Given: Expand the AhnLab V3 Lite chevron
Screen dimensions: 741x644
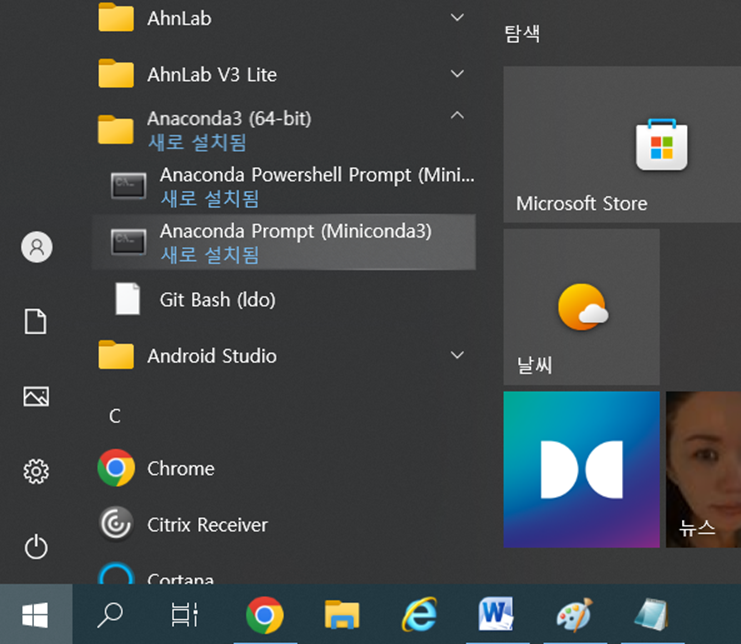Looking at the screenshot, I should click(x=457, y=74).
